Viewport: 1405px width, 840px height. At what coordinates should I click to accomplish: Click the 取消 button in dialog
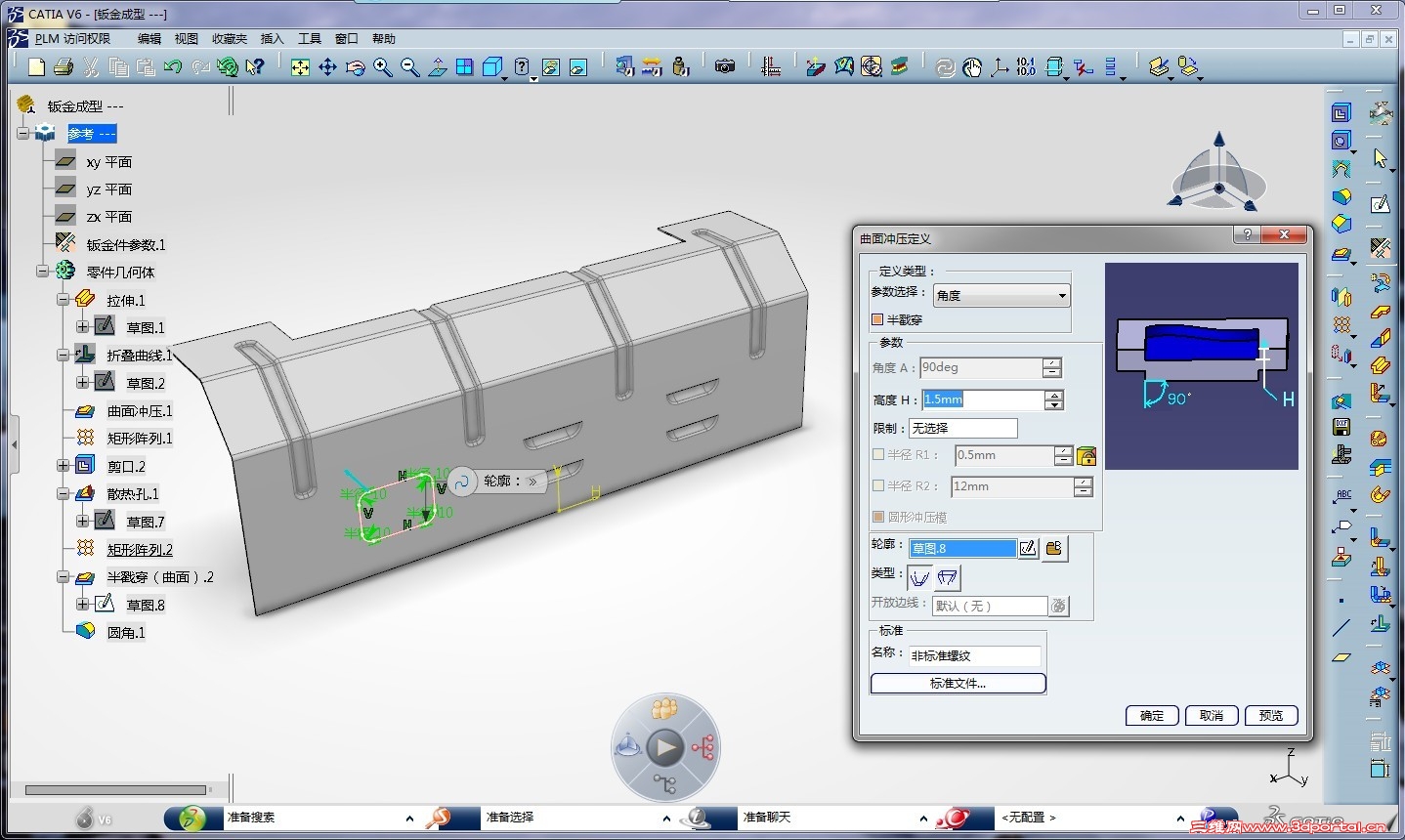tap(1212, 715)
